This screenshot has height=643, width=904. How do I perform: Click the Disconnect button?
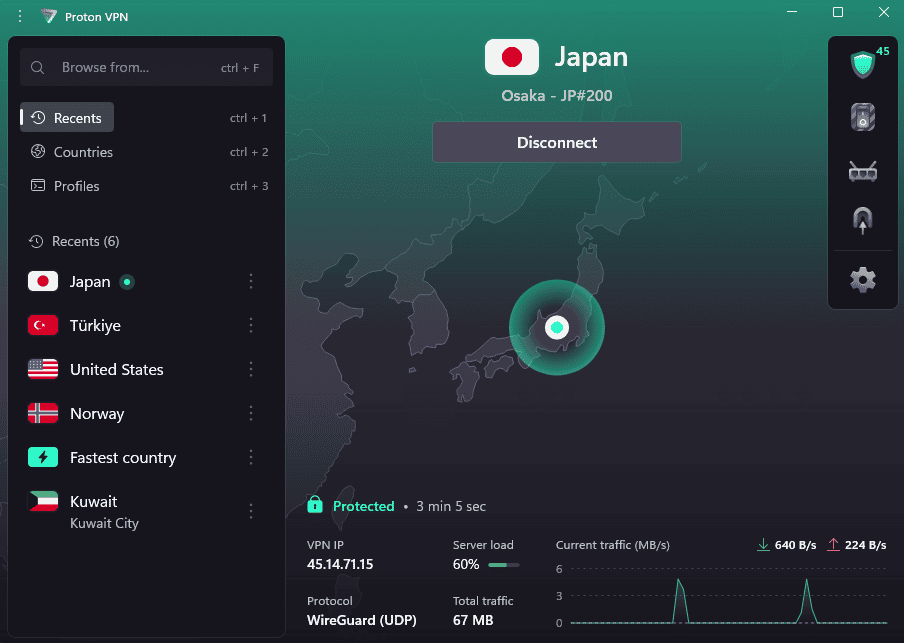556,142
